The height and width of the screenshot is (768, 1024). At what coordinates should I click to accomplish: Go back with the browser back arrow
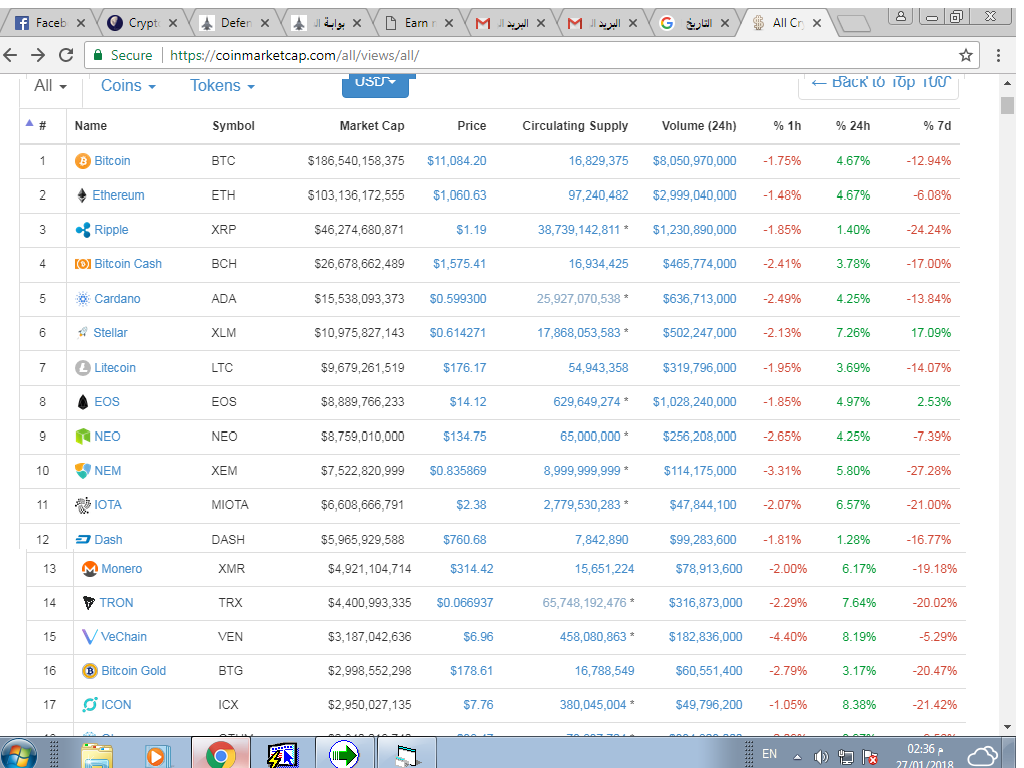pyautogui.click(x=10, y=55)
